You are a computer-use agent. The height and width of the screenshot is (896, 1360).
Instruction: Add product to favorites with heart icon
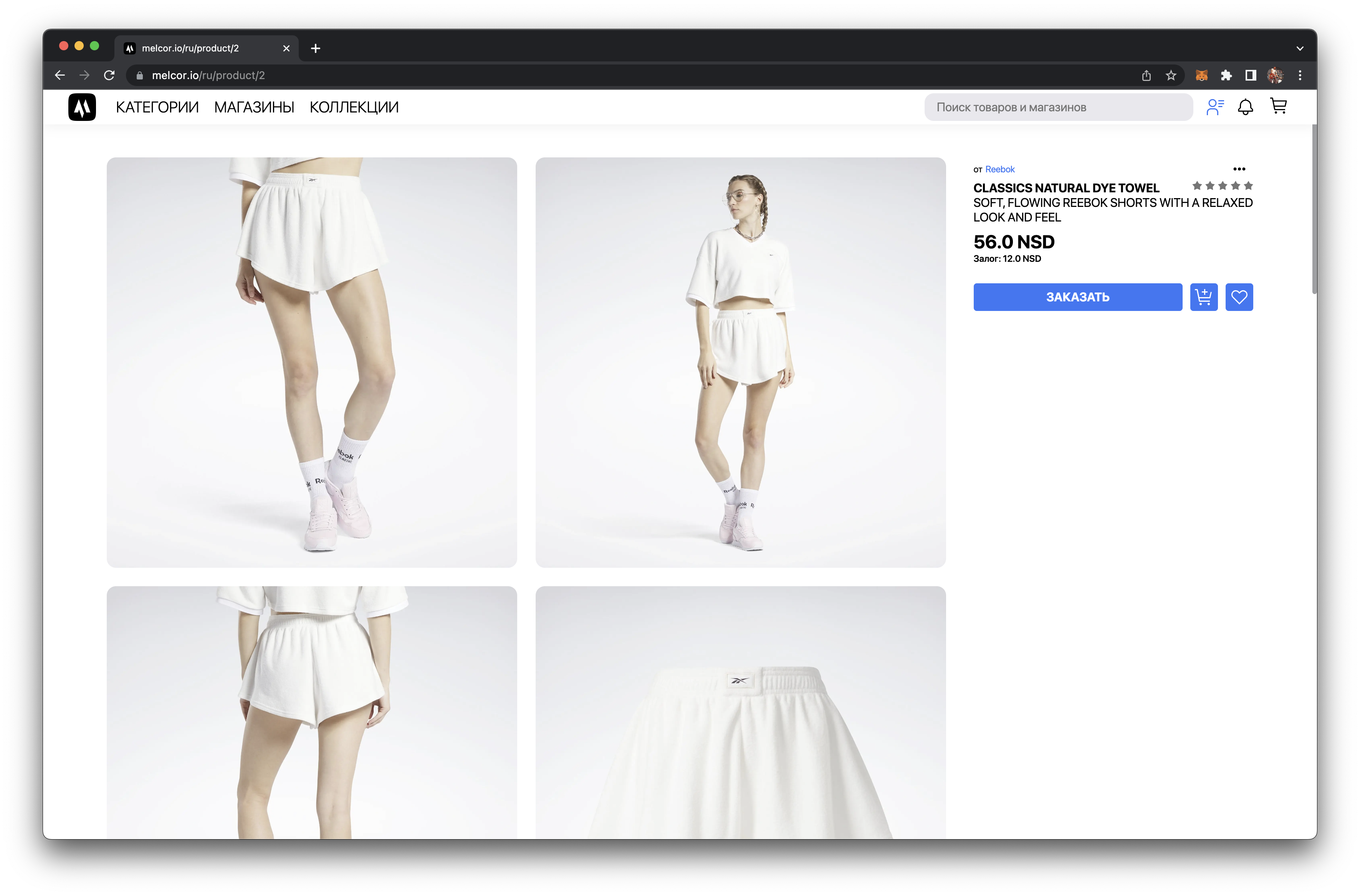(x=1239, y=297)
